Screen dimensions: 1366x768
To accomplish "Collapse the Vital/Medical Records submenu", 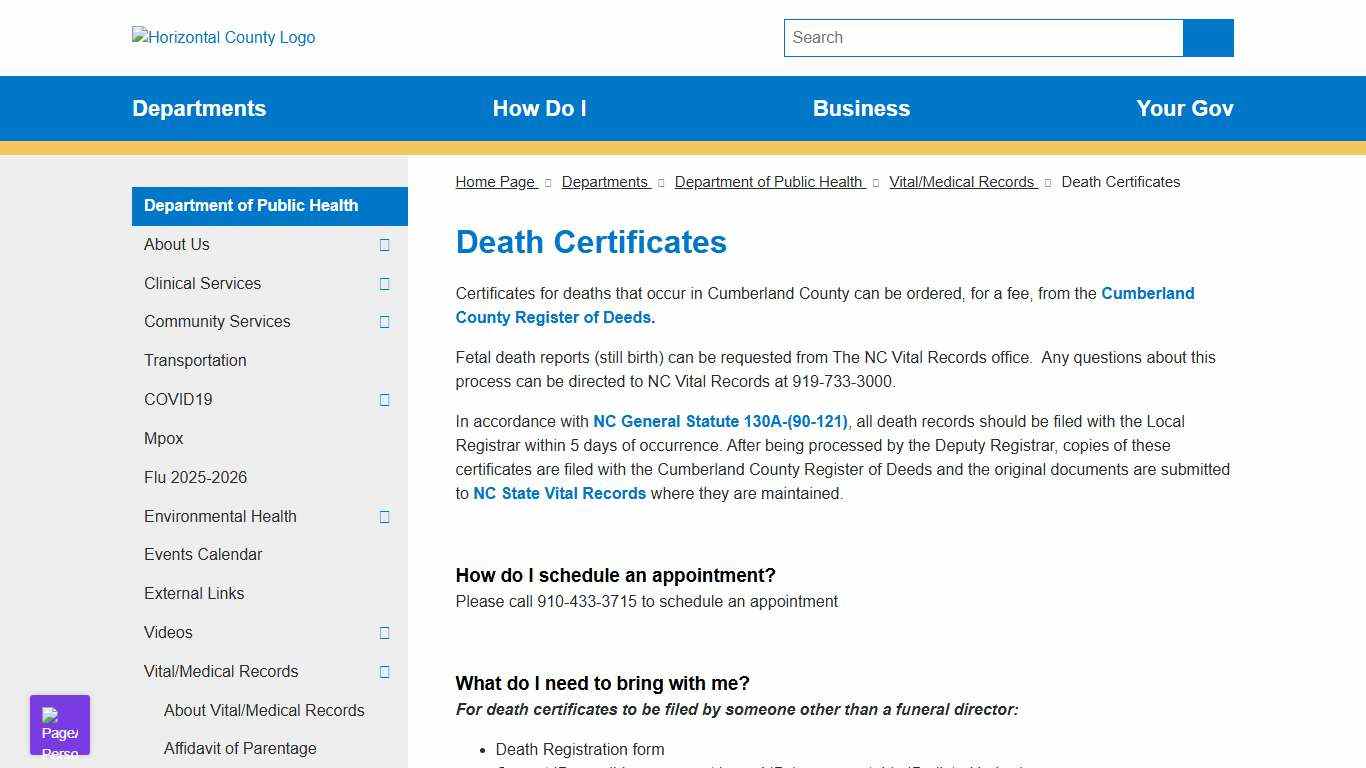I will [384, 671].
